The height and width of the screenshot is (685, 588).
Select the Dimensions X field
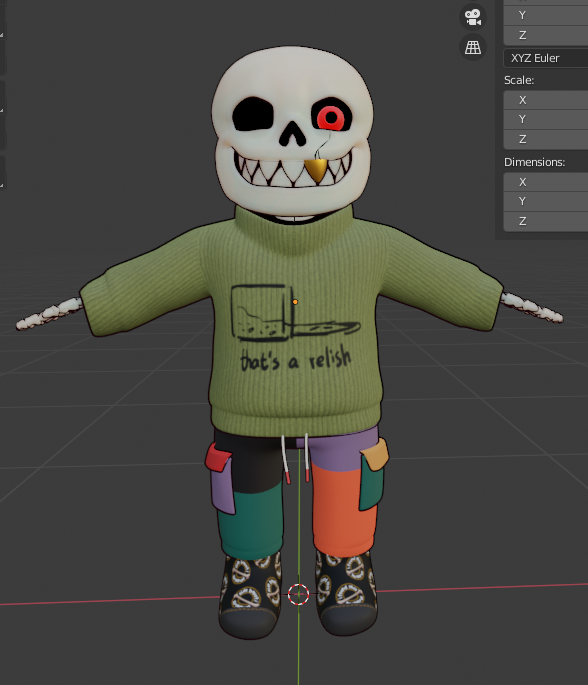(546, 182)
